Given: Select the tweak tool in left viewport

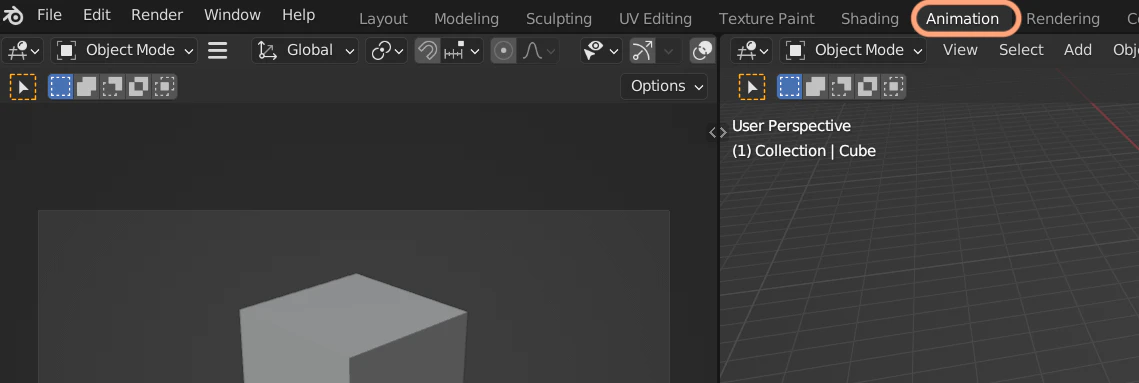Looking at the screenshot, I should click(x=23, y=87).
